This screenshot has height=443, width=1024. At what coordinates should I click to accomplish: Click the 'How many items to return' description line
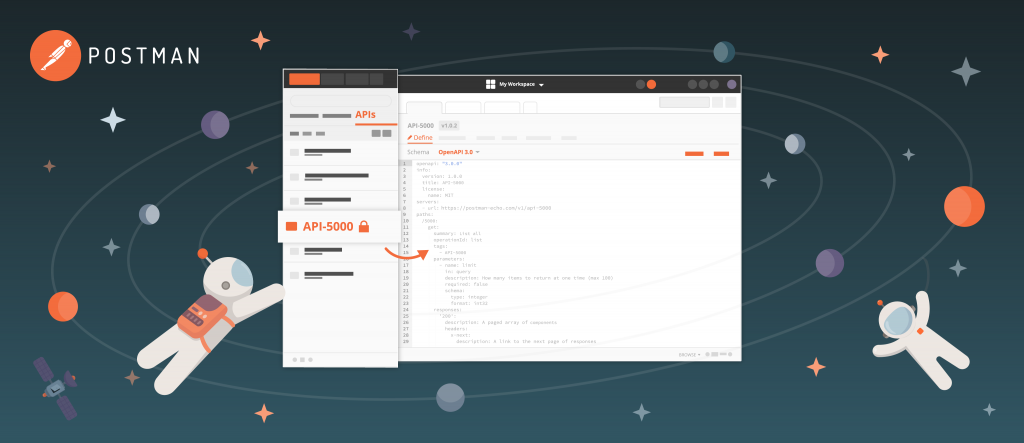[x=529, y=278]
